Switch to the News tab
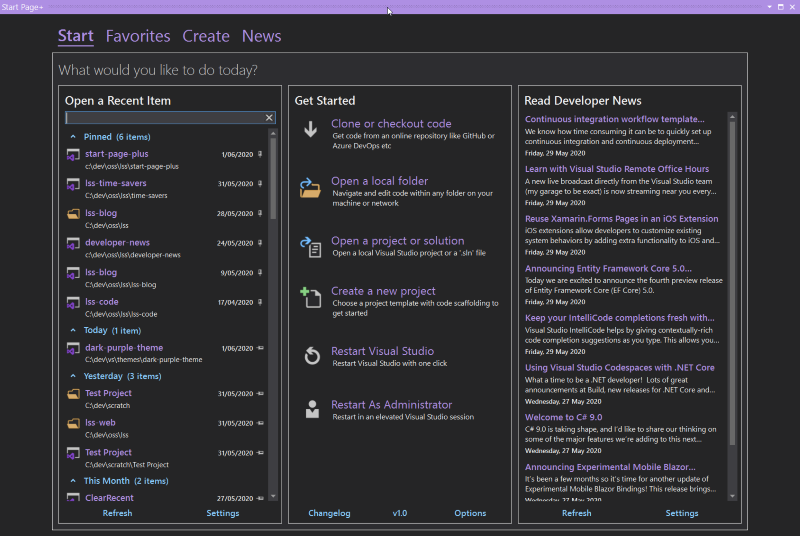 [x=261, y=36]
